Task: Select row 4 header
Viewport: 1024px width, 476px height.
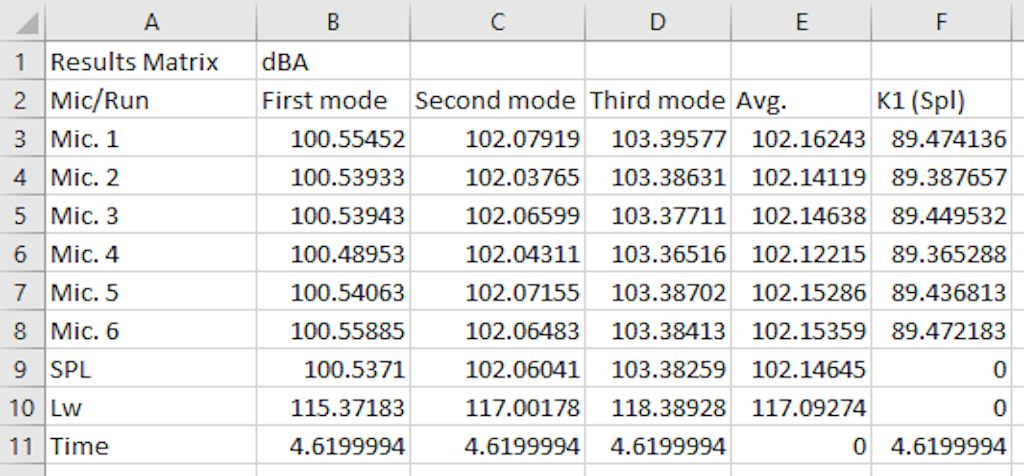Action: (x=22, y=178)
